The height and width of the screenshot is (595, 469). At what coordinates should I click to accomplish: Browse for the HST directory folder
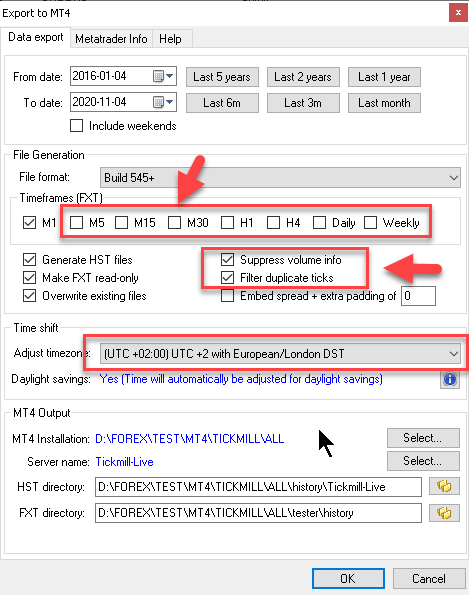(444, 486)
